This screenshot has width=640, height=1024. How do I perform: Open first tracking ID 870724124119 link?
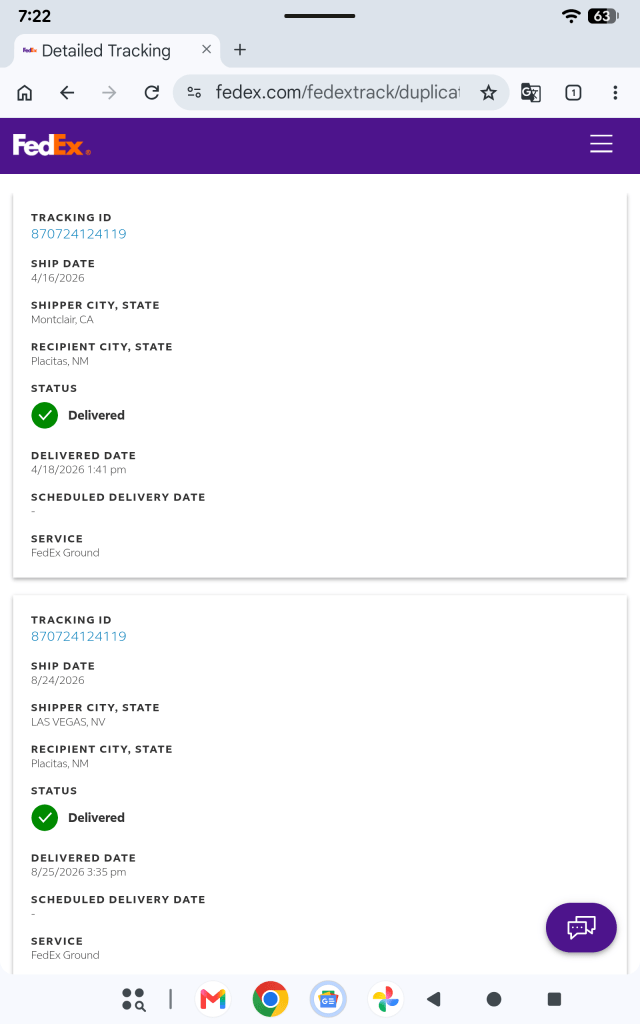point(78,234)
